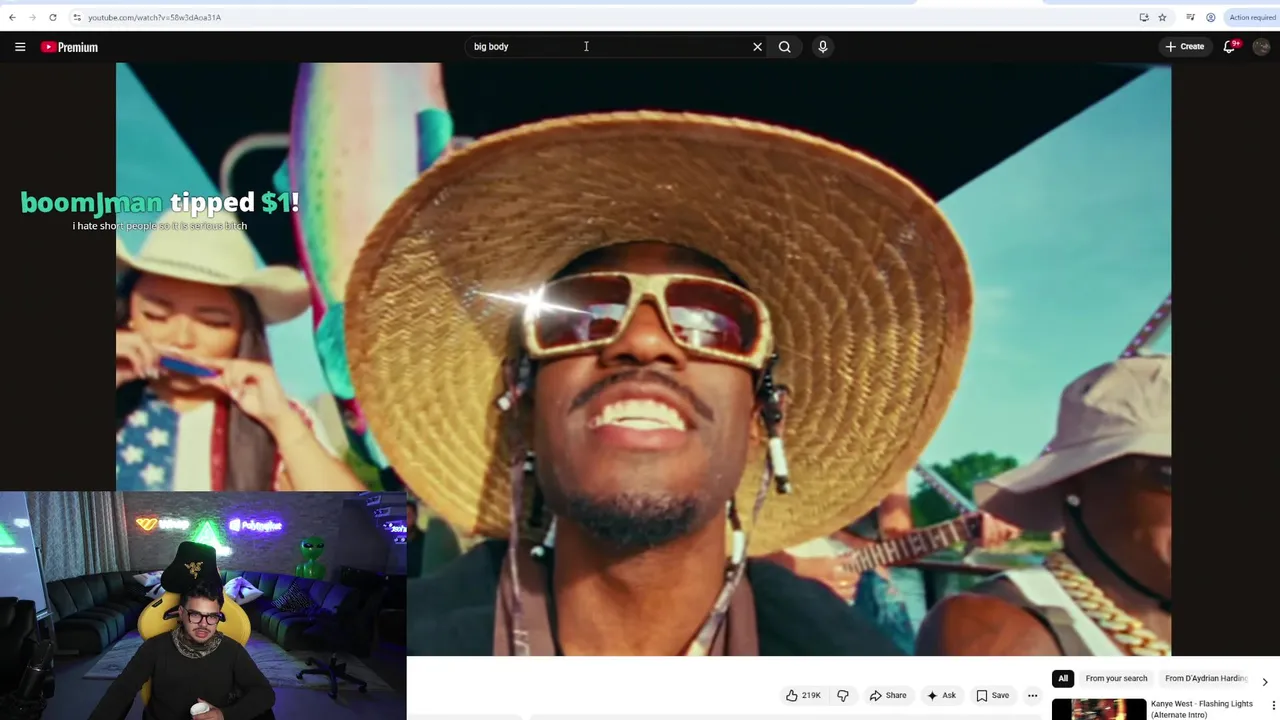Screen dimensions: 1280x720
Task: Open the Create button
Action: (x=1184, y=47)
